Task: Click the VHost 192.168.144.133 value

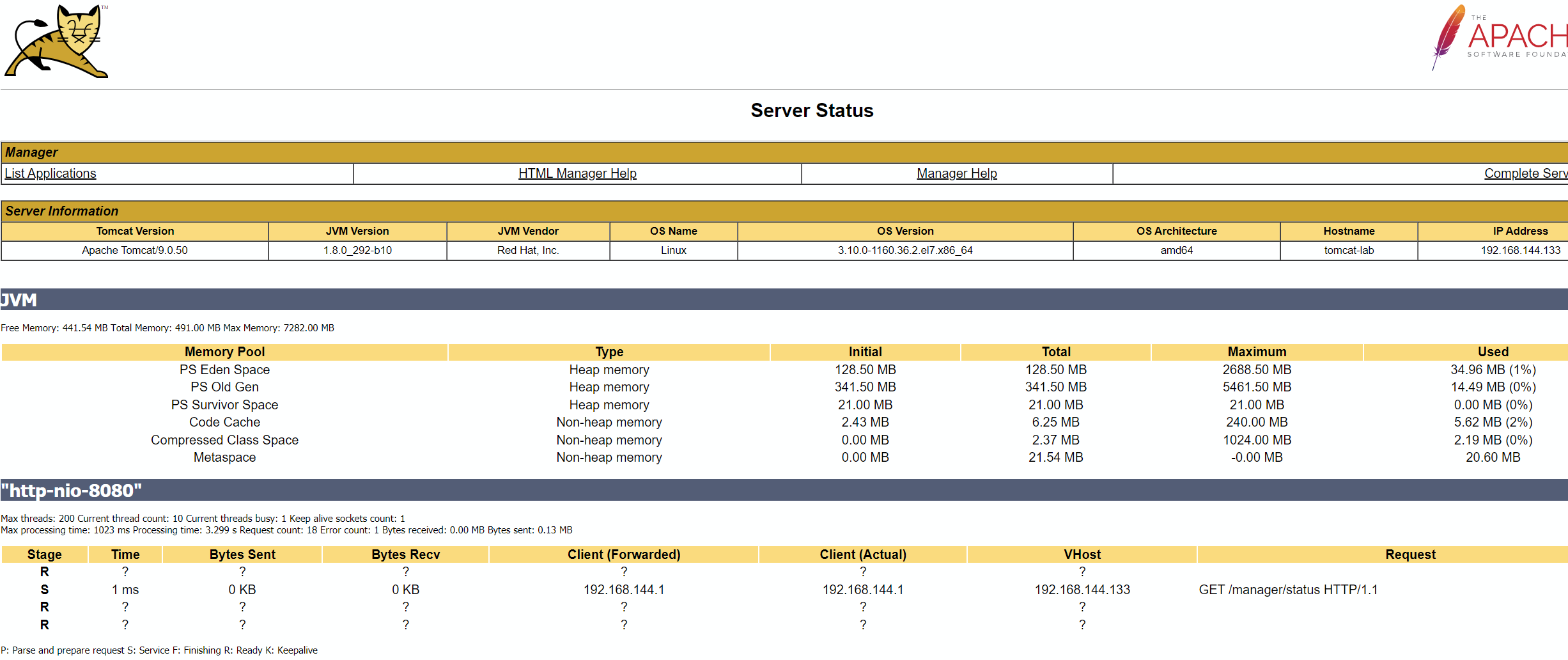Action: [1082, 590]
